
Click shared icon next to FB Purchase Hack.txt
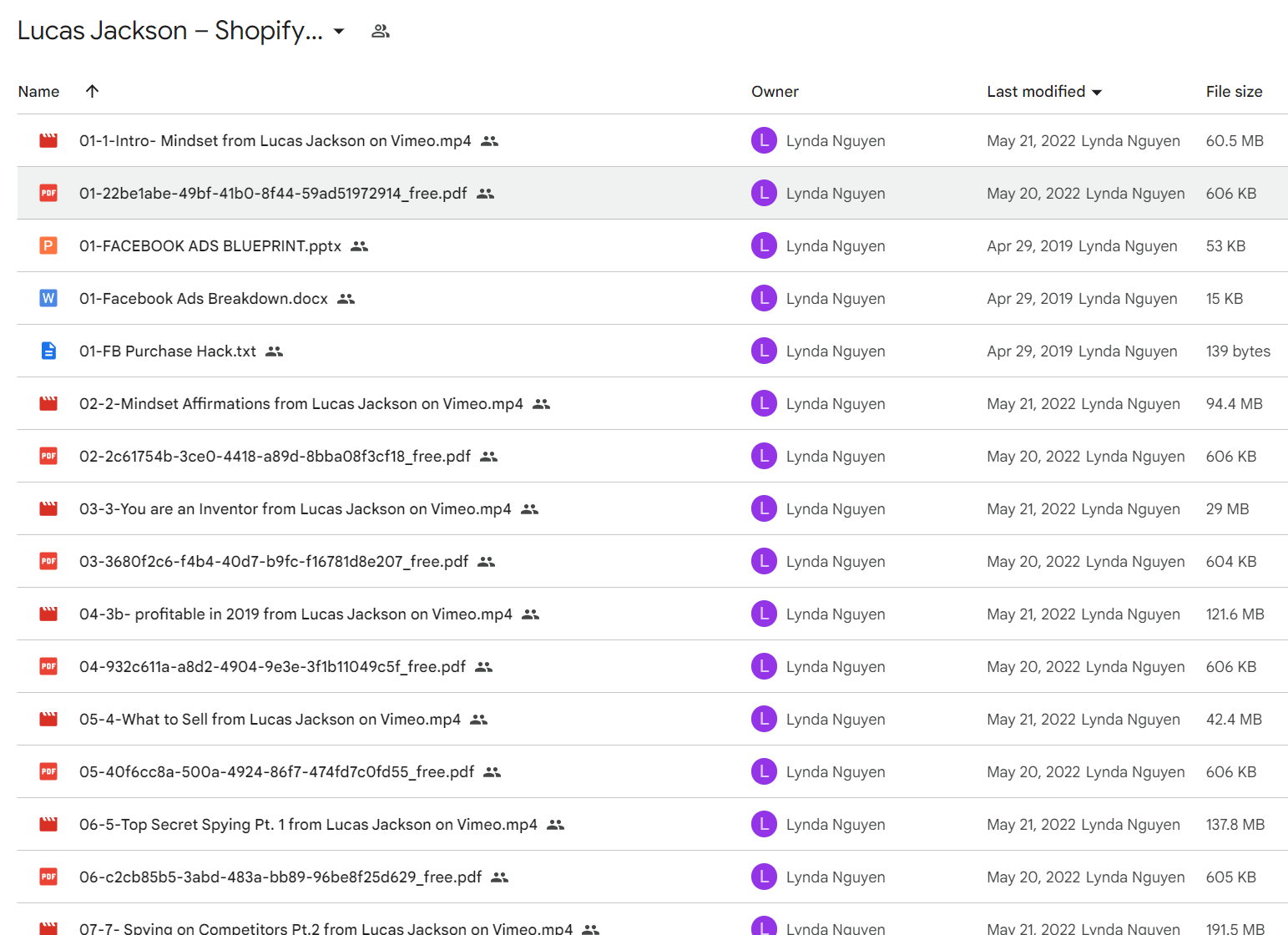(275, 351)
